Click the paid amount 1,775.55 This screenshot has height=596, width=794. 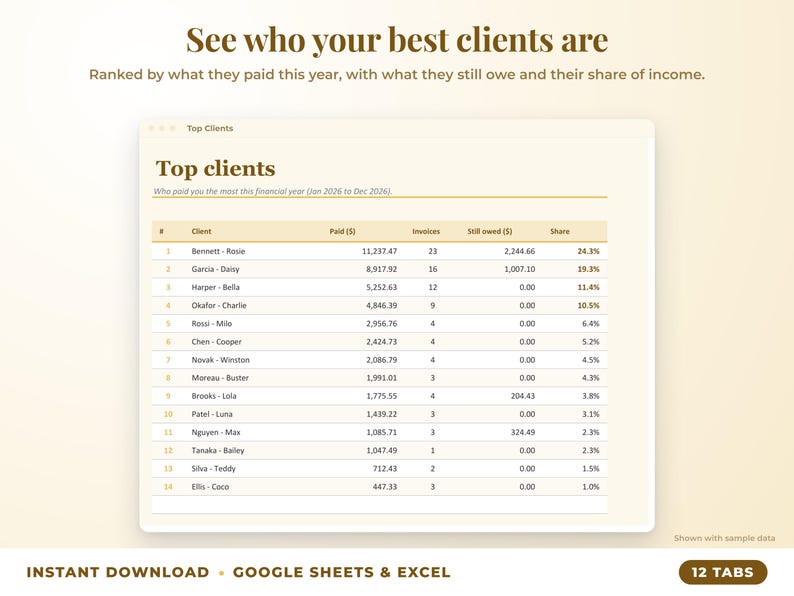click(x=381, y=396)
